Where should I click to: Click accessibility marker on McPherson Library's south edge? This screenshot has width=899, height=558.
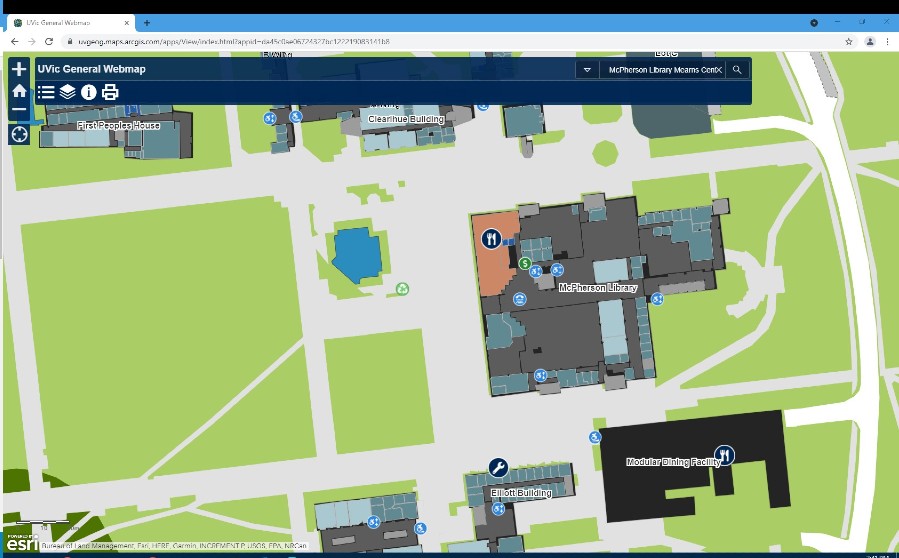(541, 376)
